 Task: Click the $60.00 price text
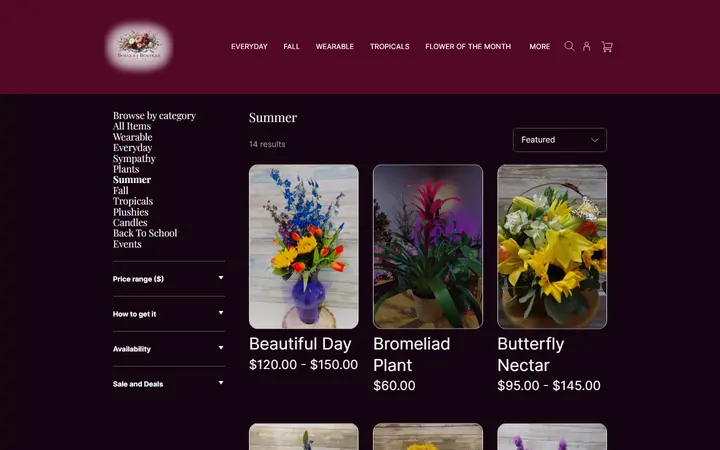(x=394, y=386)
